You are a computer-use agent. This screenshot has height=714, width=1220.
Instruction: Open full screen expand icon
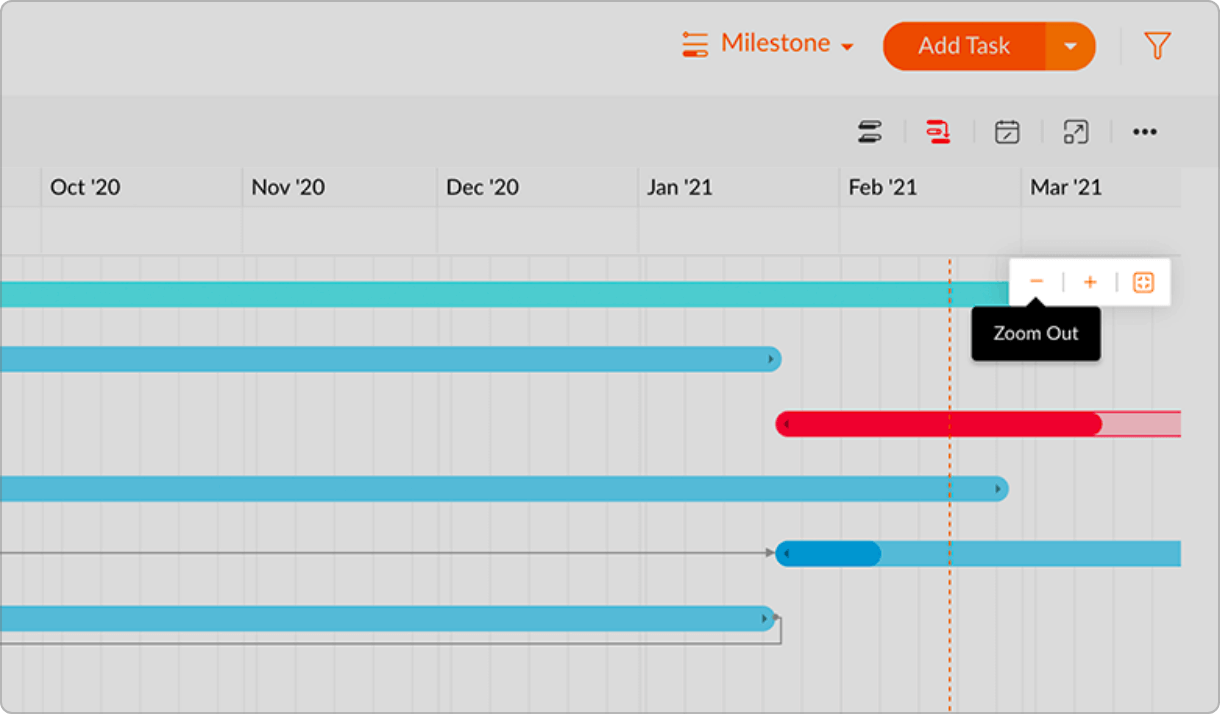tap(1076, 132)
